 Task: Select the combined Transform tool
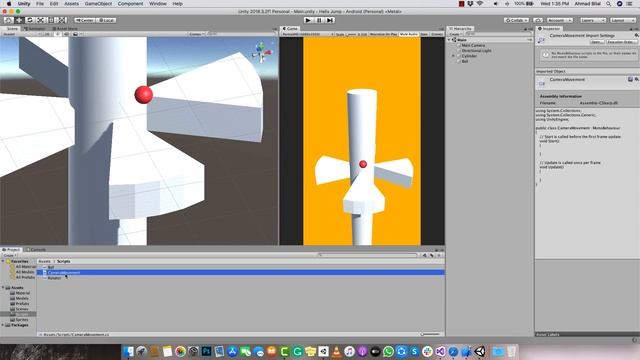coord(62,20)
